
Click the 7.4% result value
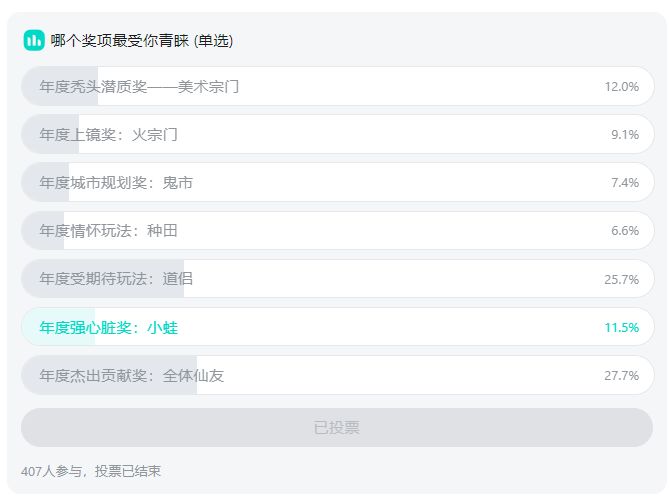click(624, 183)
